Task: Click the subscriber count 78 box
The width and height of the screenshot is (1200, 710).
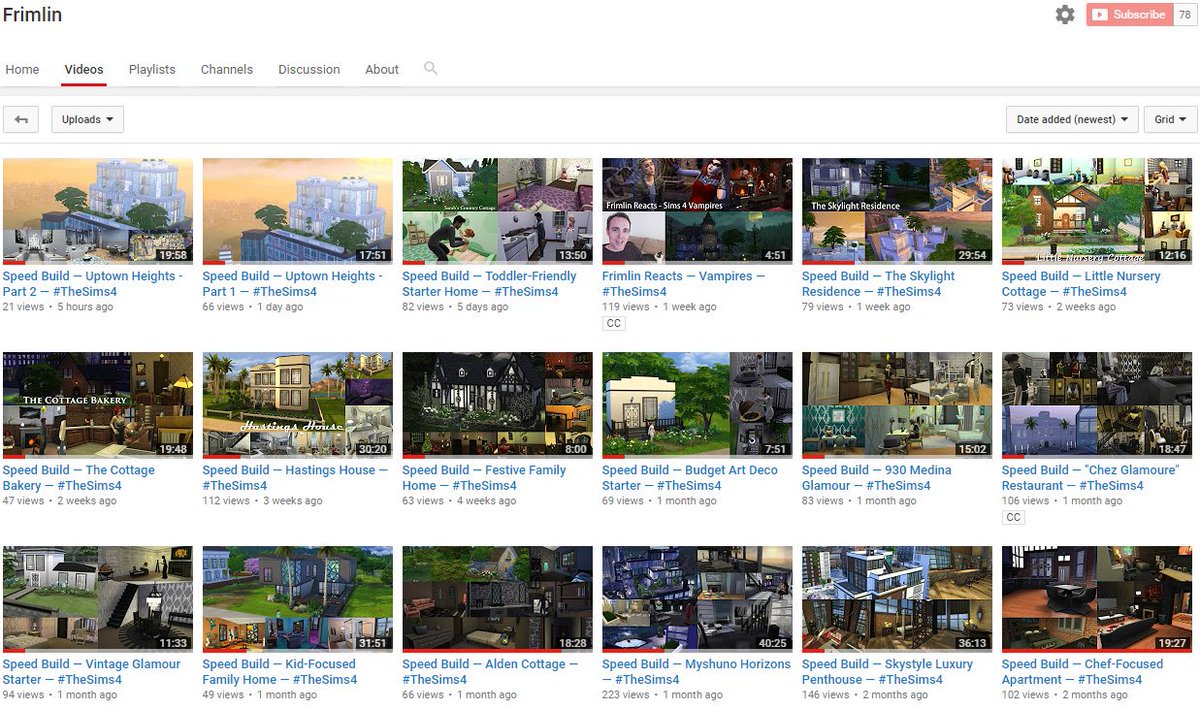Action: click(1185, 15)
